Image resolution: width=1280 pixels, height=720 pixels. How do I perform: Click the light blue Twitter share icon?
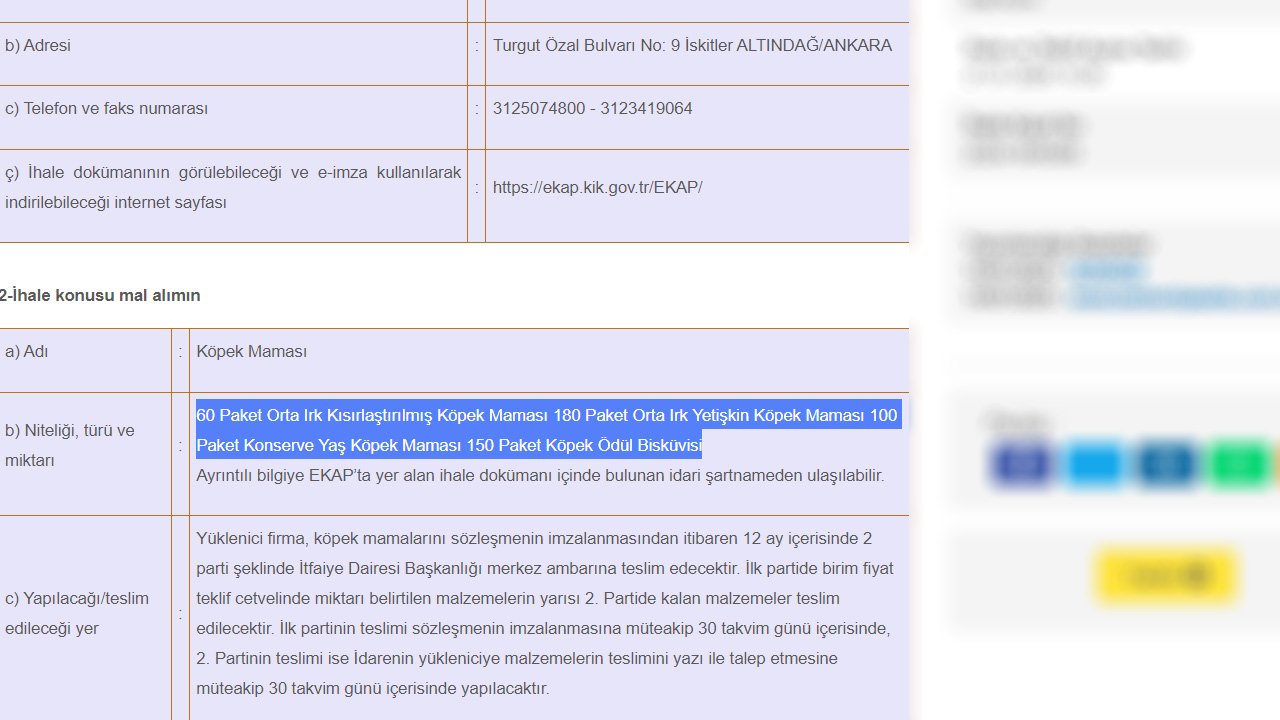point(1094,465)
